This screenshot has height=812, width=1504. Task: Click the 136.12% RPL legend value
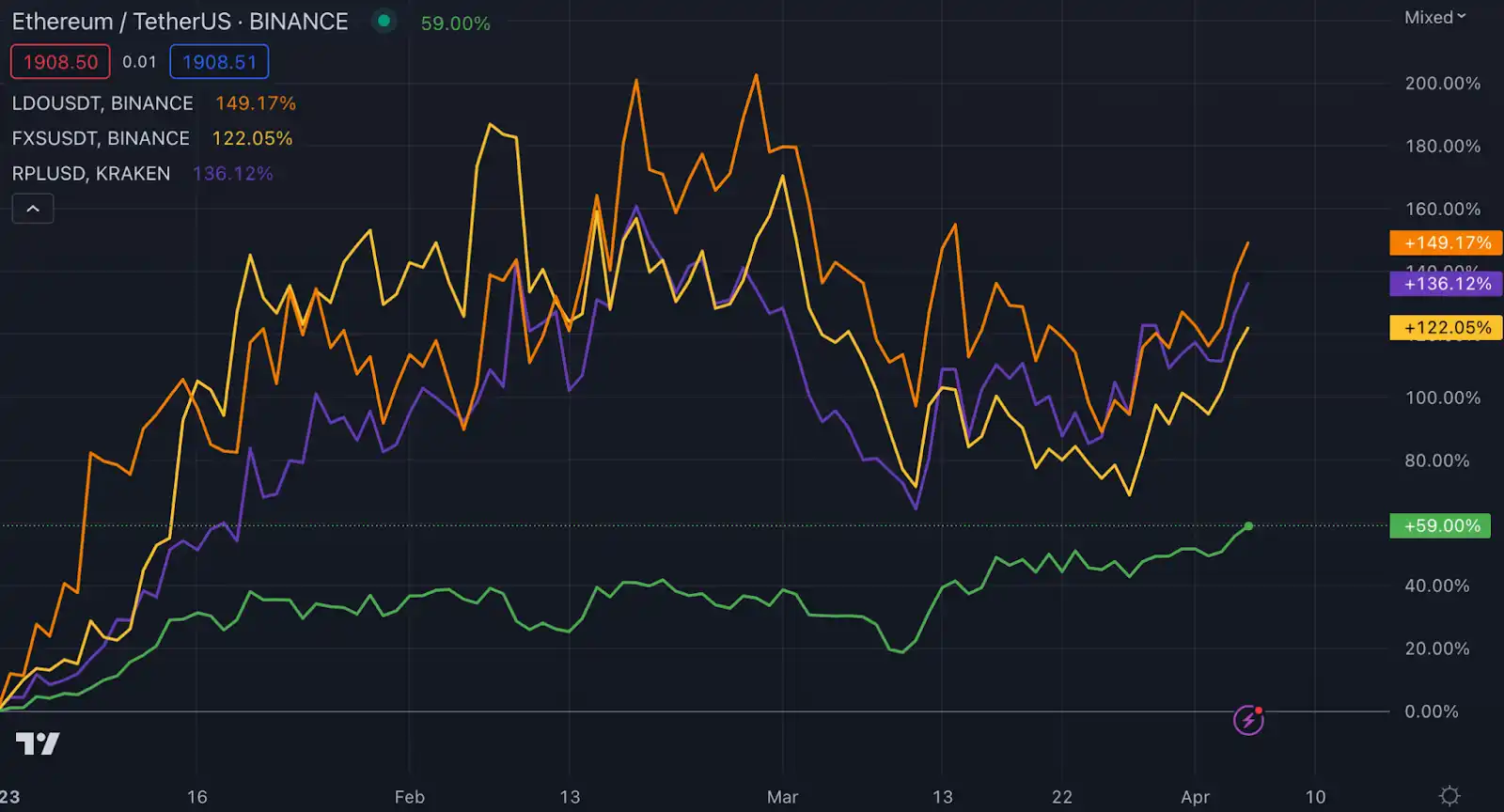point(233,174)
